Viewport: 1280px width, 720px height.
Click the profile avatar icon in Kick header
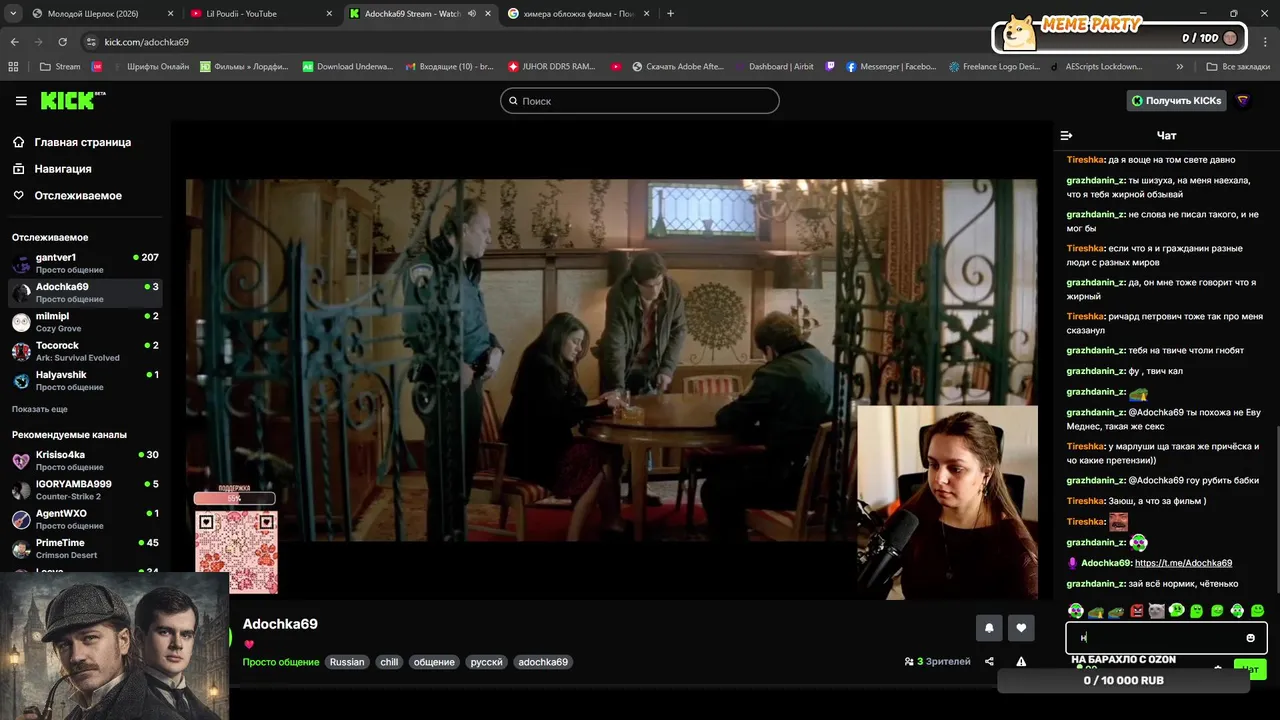(x=1243, y=101)
